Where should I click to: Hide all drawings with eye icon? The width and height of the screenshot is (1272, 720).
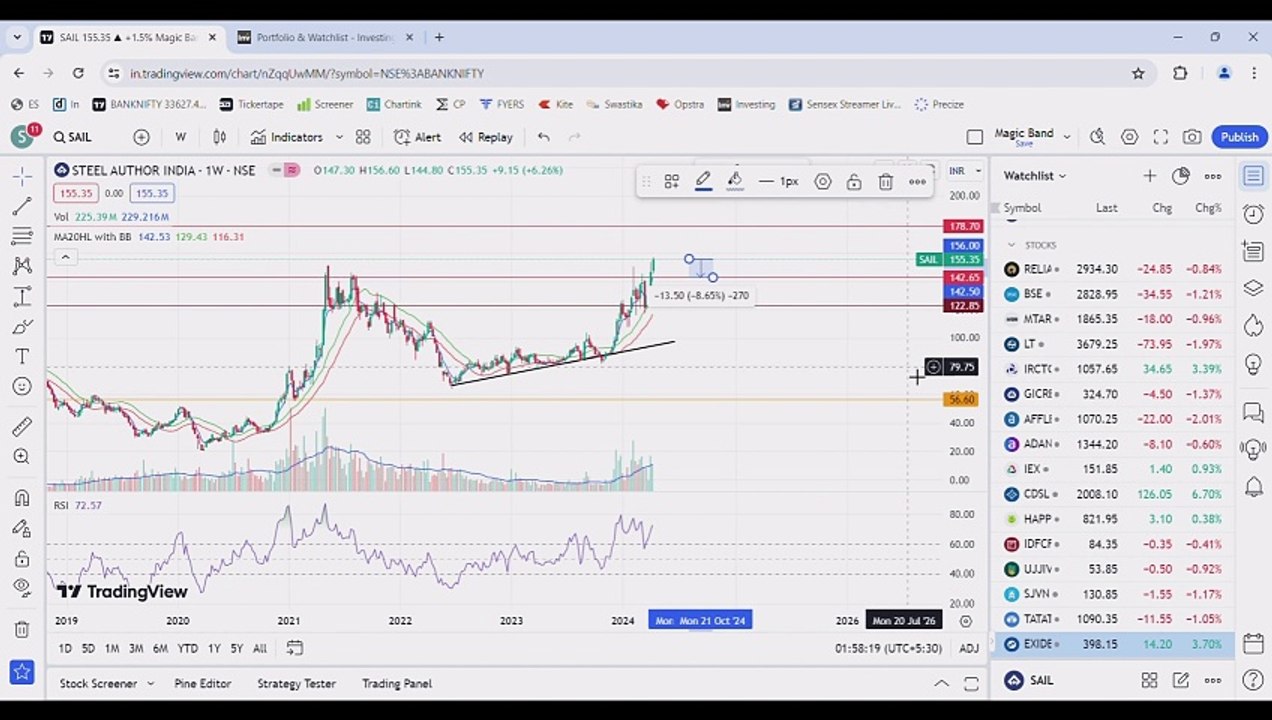pyautogui.click(x=21, y=588)
